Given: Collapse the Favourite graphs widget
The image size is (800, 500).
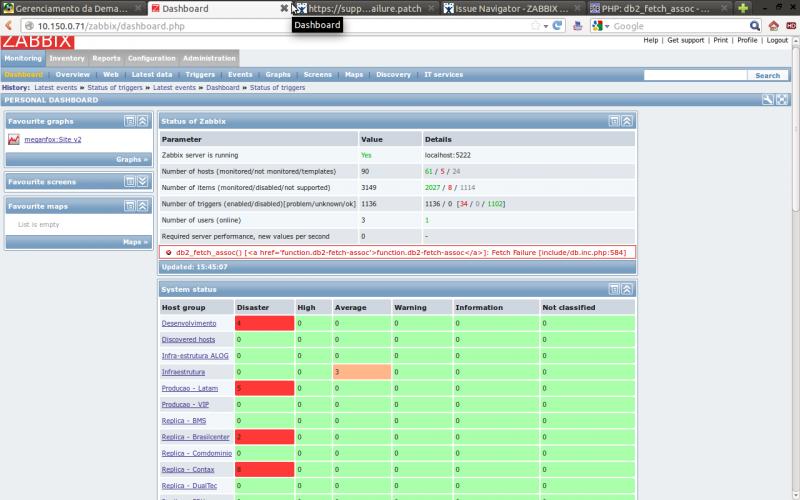Looking at the screenshot, I should tap(143, 121).
